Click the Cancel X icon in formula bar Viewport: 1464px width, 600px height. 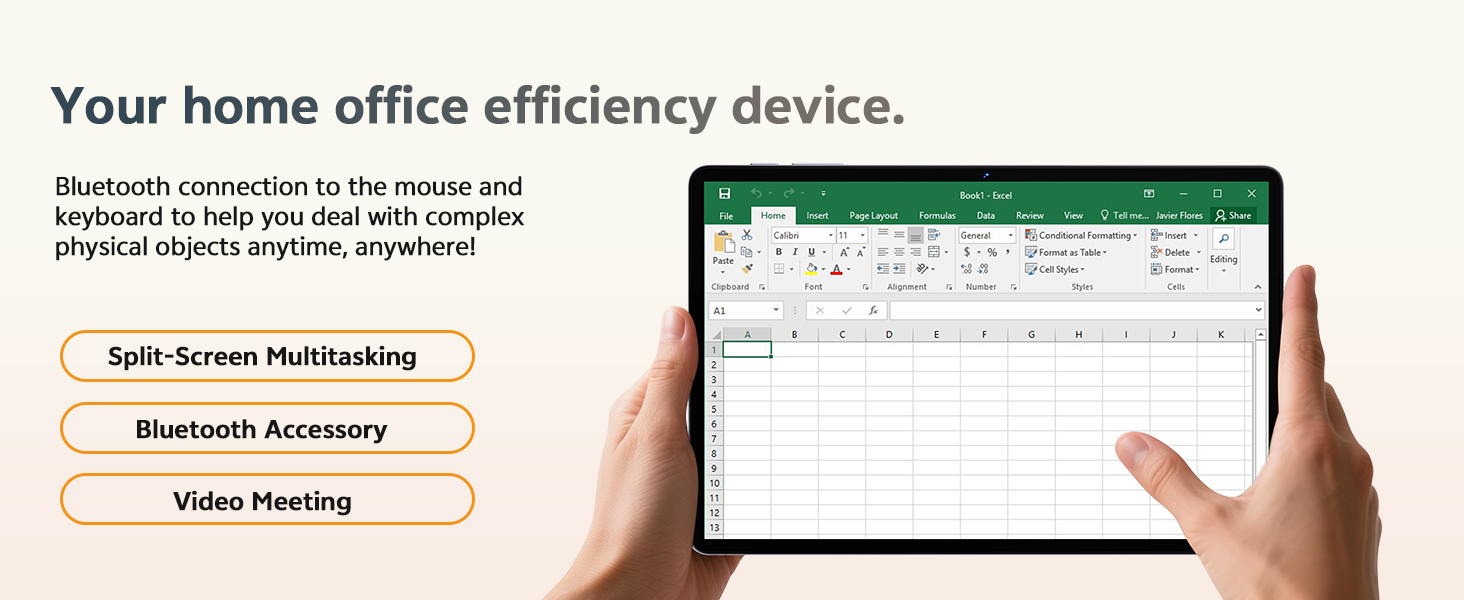820,311
